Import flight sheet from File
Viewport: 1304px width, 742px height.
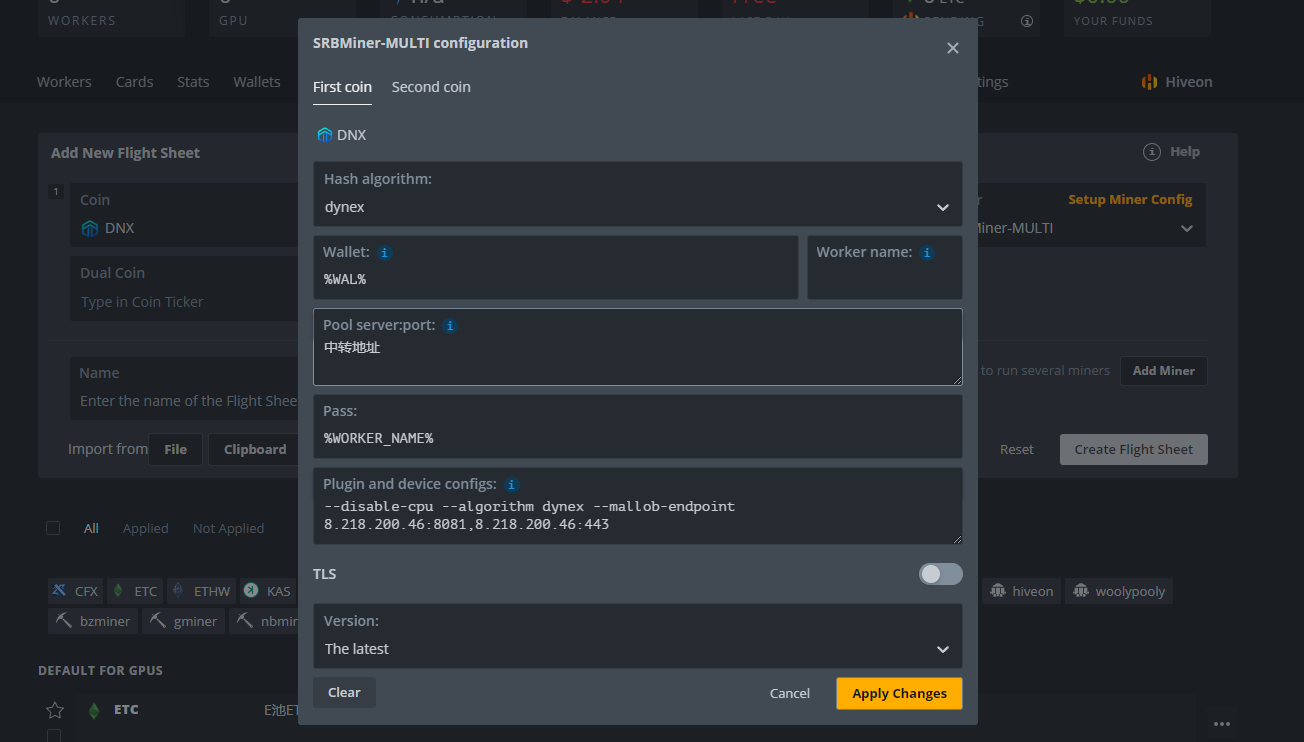(x=175, y=449)
